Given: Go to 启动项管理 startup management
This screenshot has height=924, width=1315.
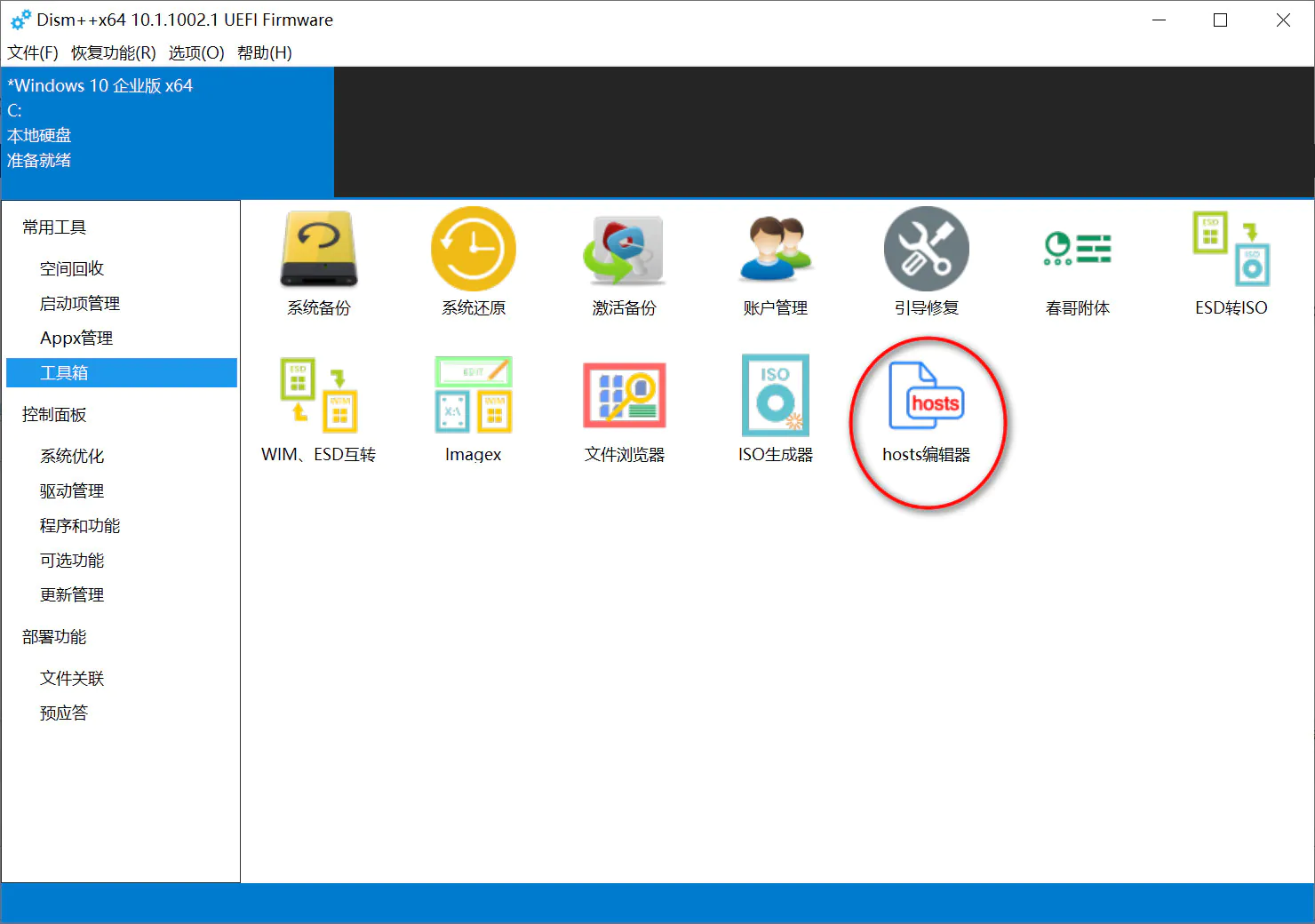Looking at the screenshot, I should (x=80, y=303).
